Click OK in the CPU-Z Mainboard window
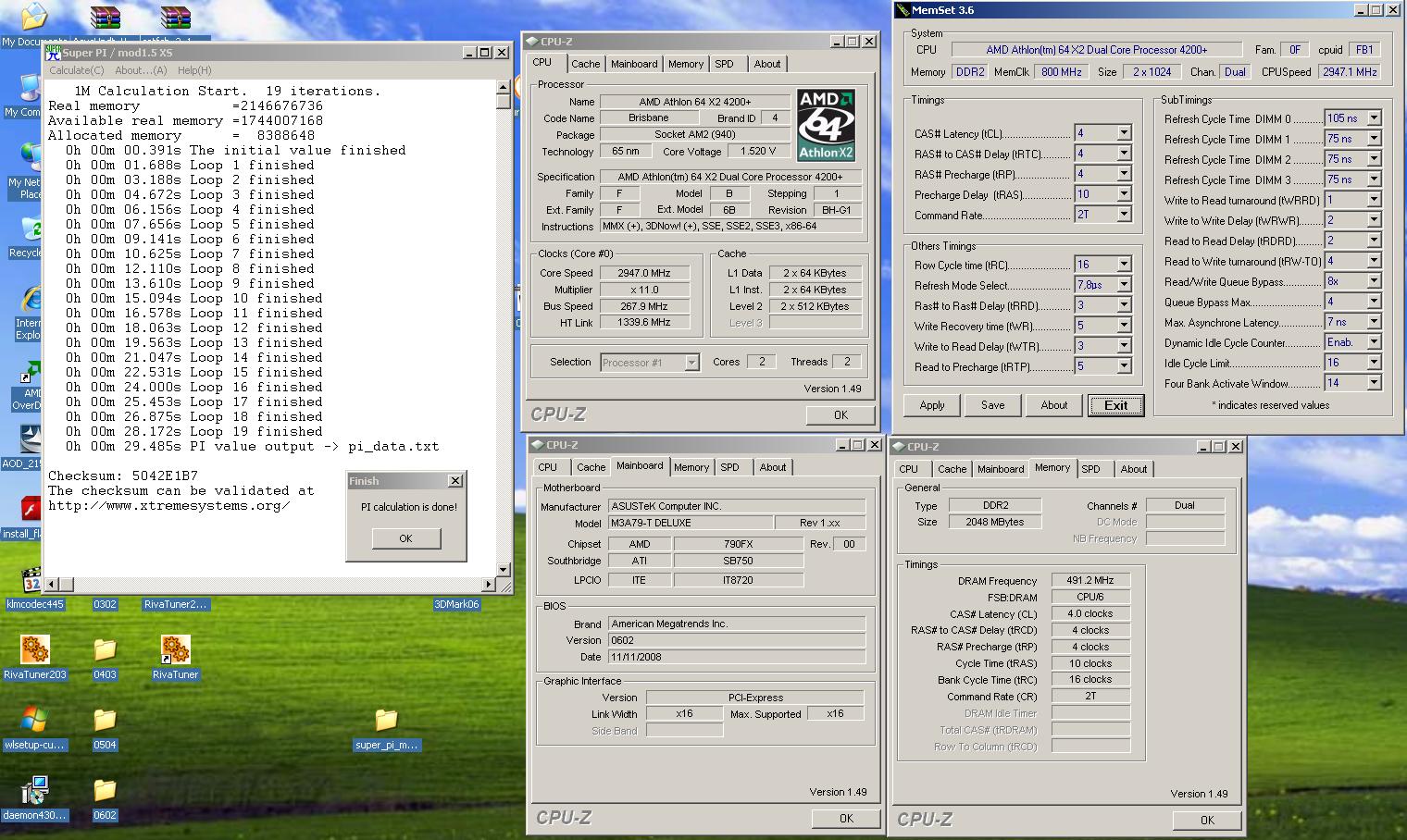The image size is (1407, 840). pyautogui.click(x=846, y=818)
